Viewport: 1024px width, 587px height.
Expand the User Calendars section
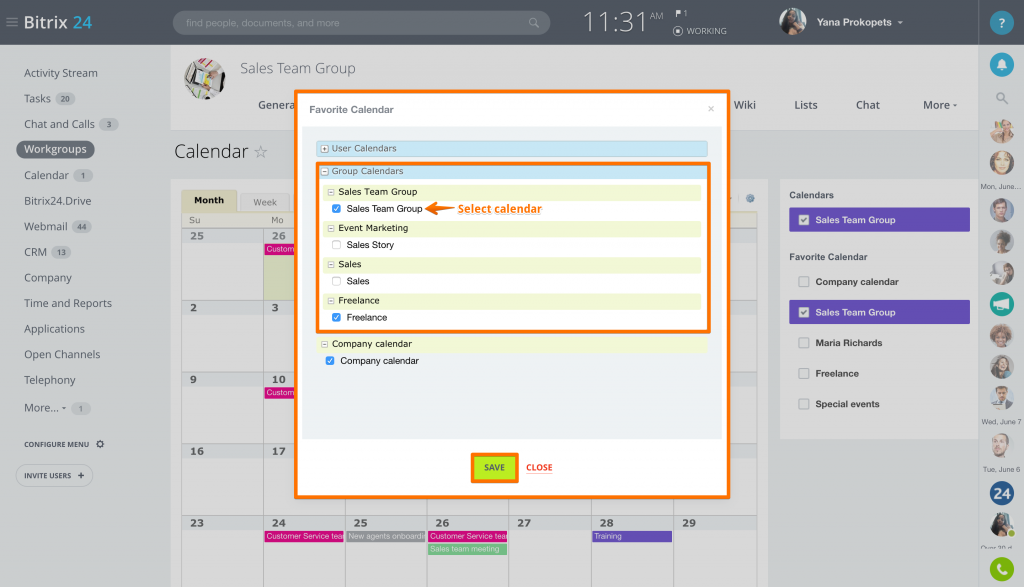point(325,149)
